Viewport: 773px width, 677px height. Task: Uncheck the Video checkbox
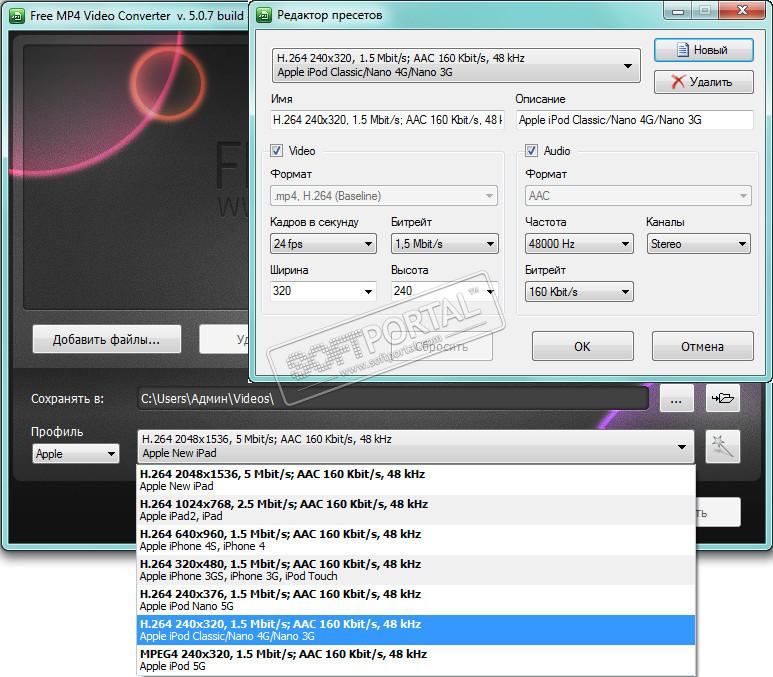[x=277, y=150]
